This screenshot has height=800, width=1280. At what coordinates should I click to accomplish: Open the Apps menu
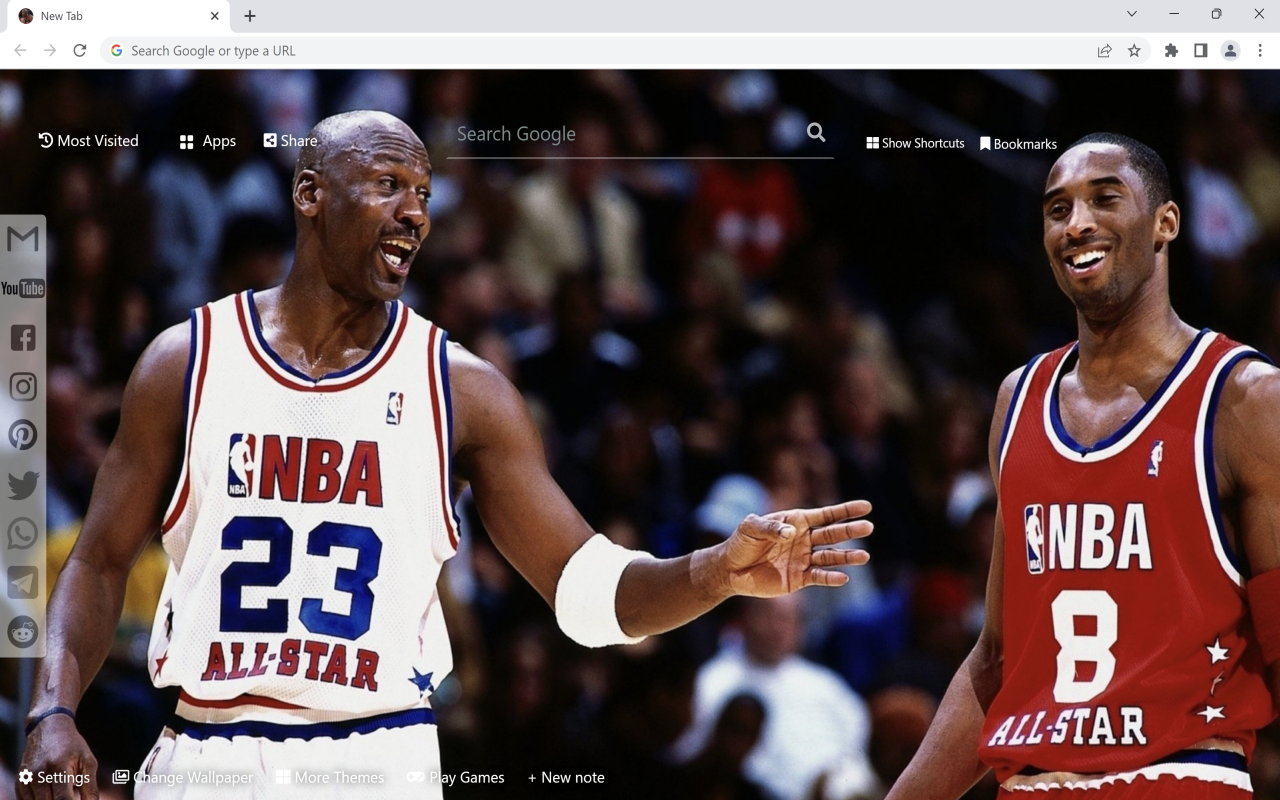[208, 141]
